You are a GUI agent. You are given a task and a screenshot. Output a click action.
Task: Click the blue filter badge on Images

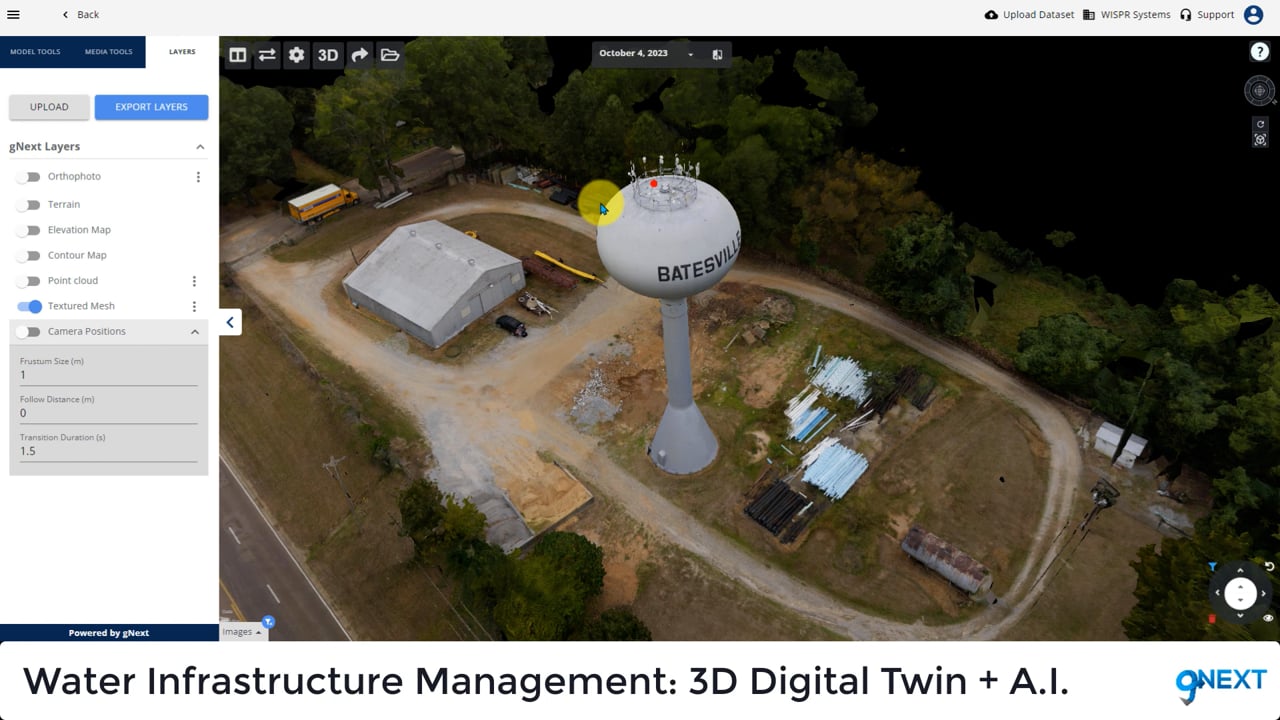click(x=268, y=622)
